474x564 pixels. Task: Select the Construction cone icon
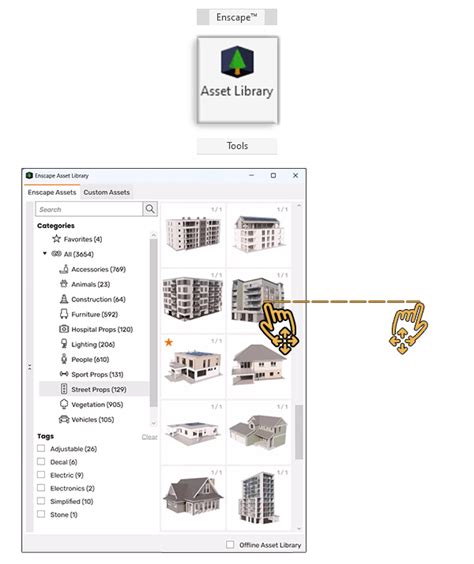[x=64, y=299]
